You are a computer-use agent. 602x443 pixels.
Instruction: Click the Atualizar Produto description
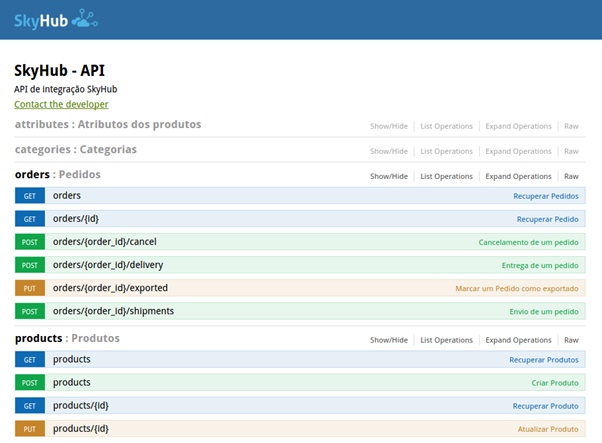pyautogui.click(x=548, y=429)
